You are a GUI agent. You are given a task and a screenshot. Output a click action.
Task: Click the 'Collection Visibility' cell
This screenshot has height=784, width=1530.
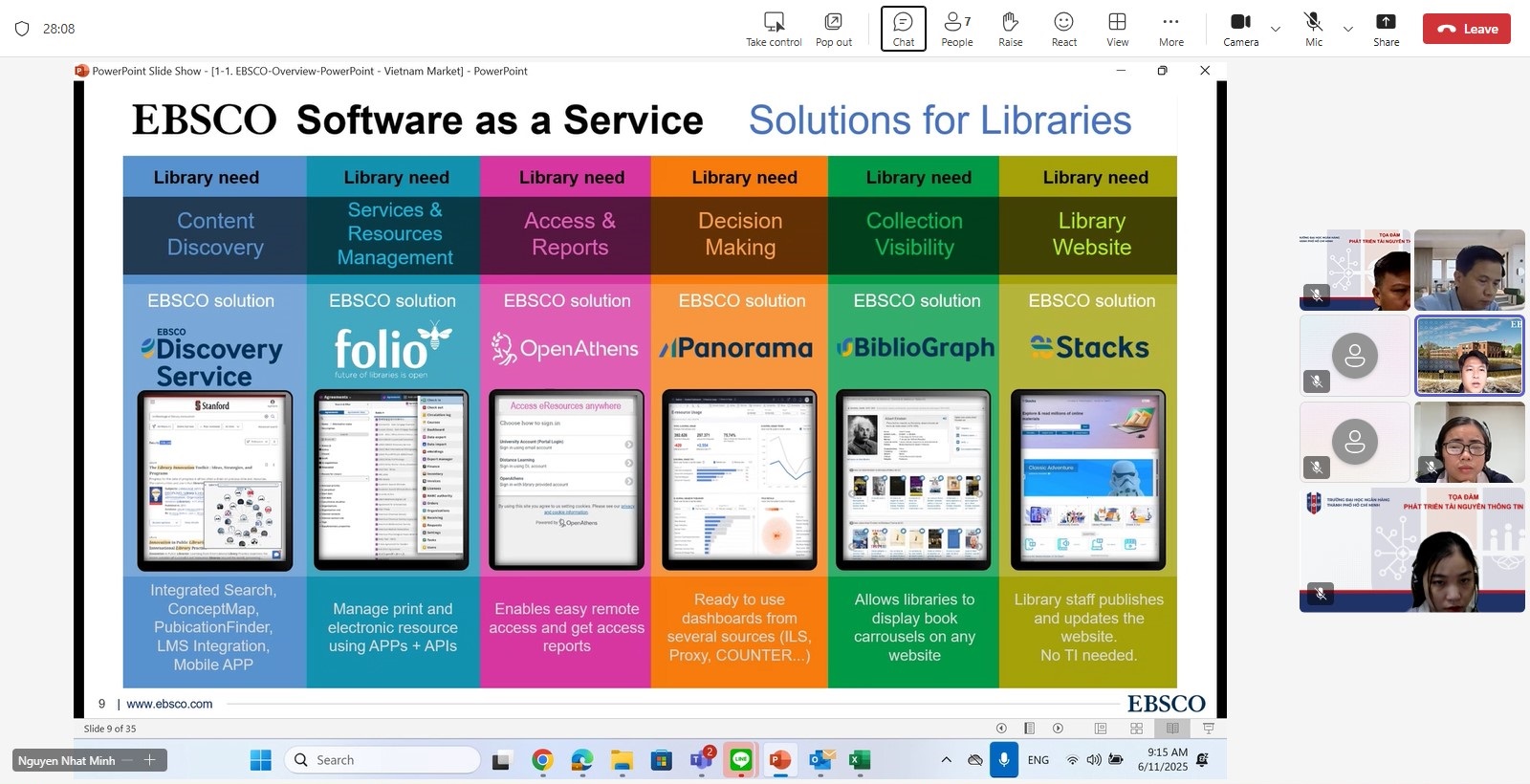pyautogui.click(x=914, y=234)
